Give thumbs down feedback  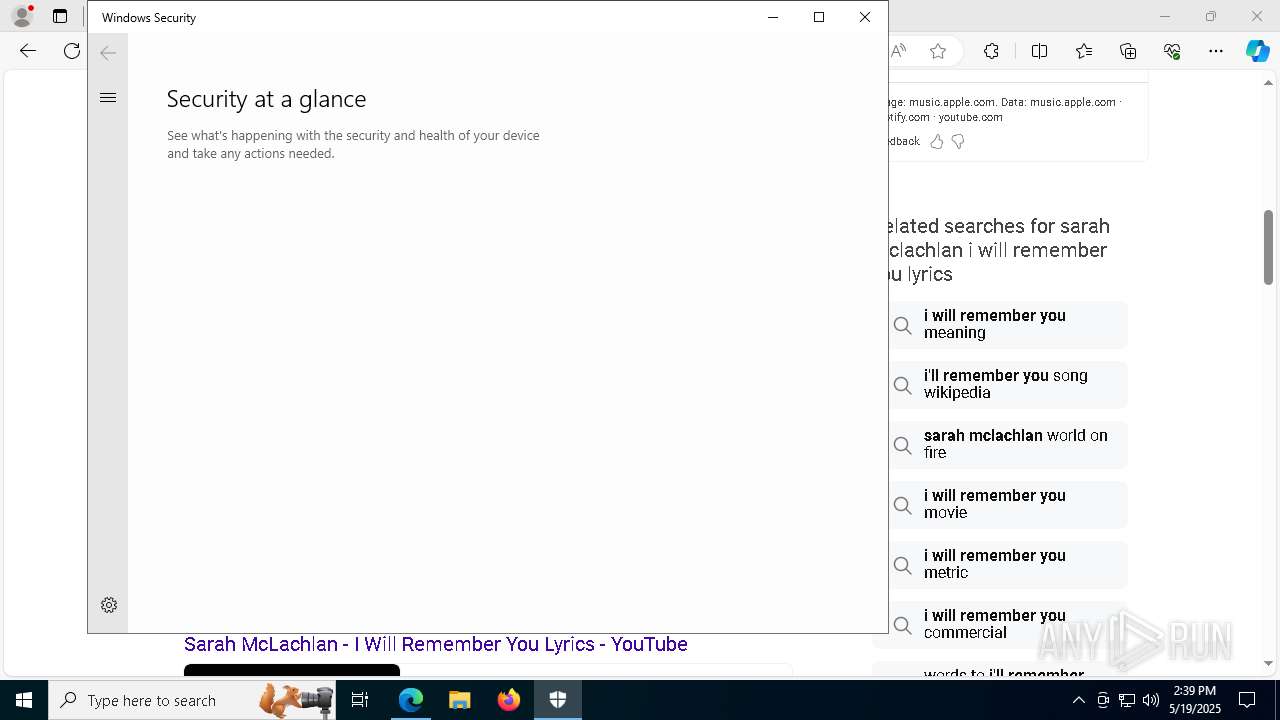pyautogui.click(x=958, y=142)
